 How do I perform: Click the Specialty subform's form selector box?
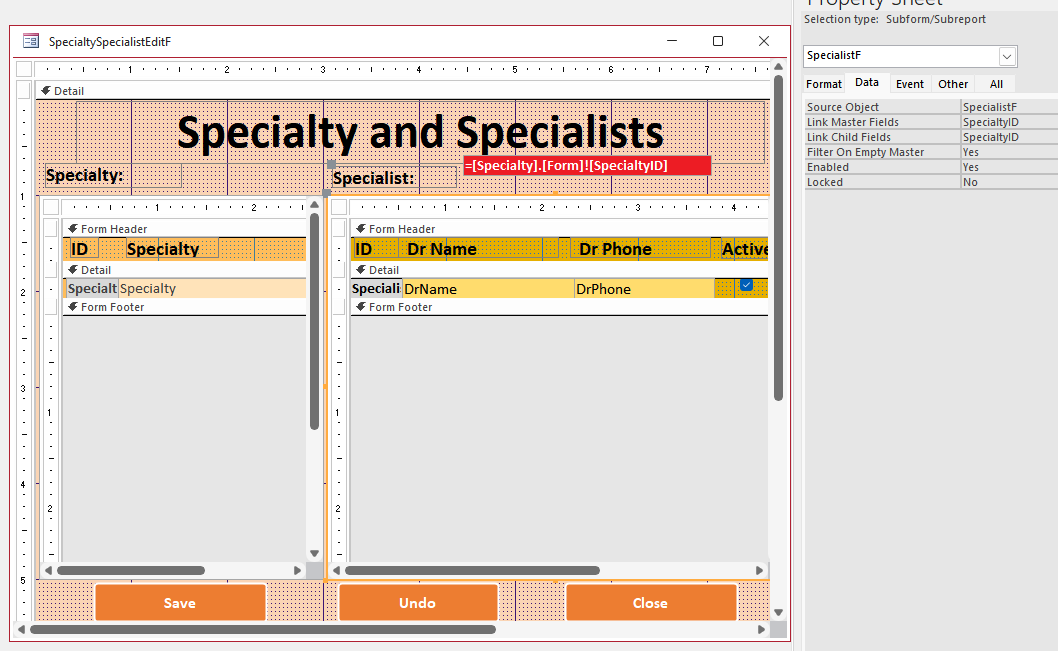52,207
